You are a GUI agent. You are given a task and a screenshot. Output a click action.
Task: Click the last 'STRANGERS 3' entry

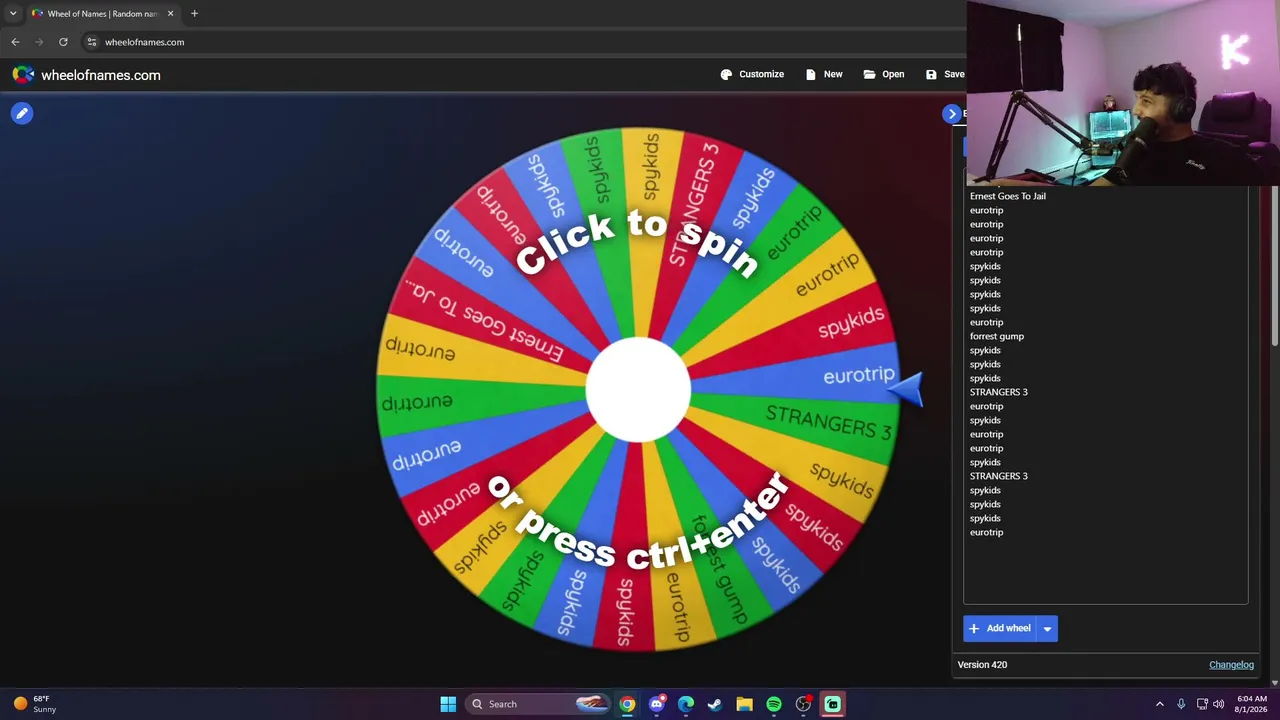pos(999,476)
